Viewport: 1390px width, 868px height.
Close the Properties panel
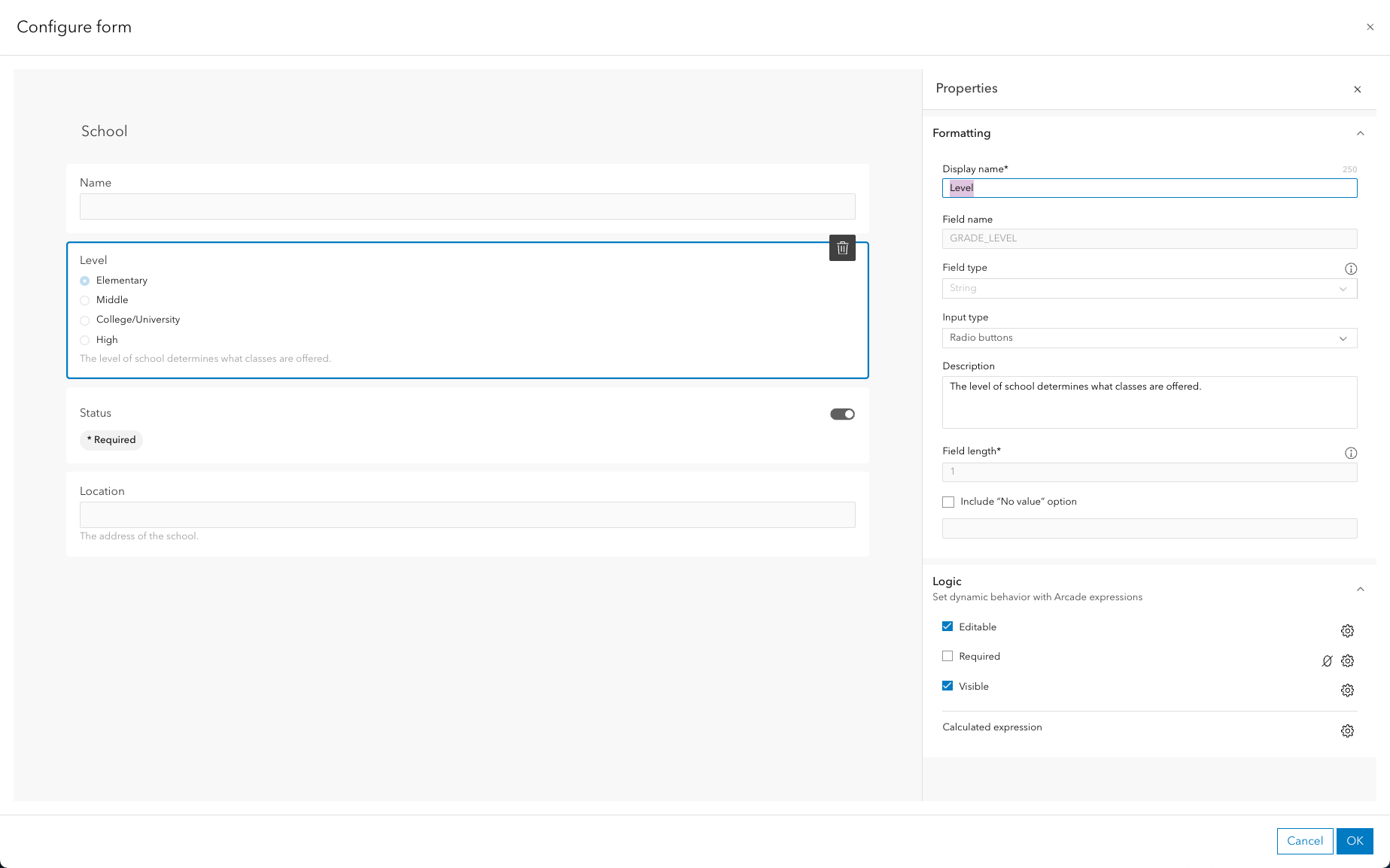pos(1358,90)
